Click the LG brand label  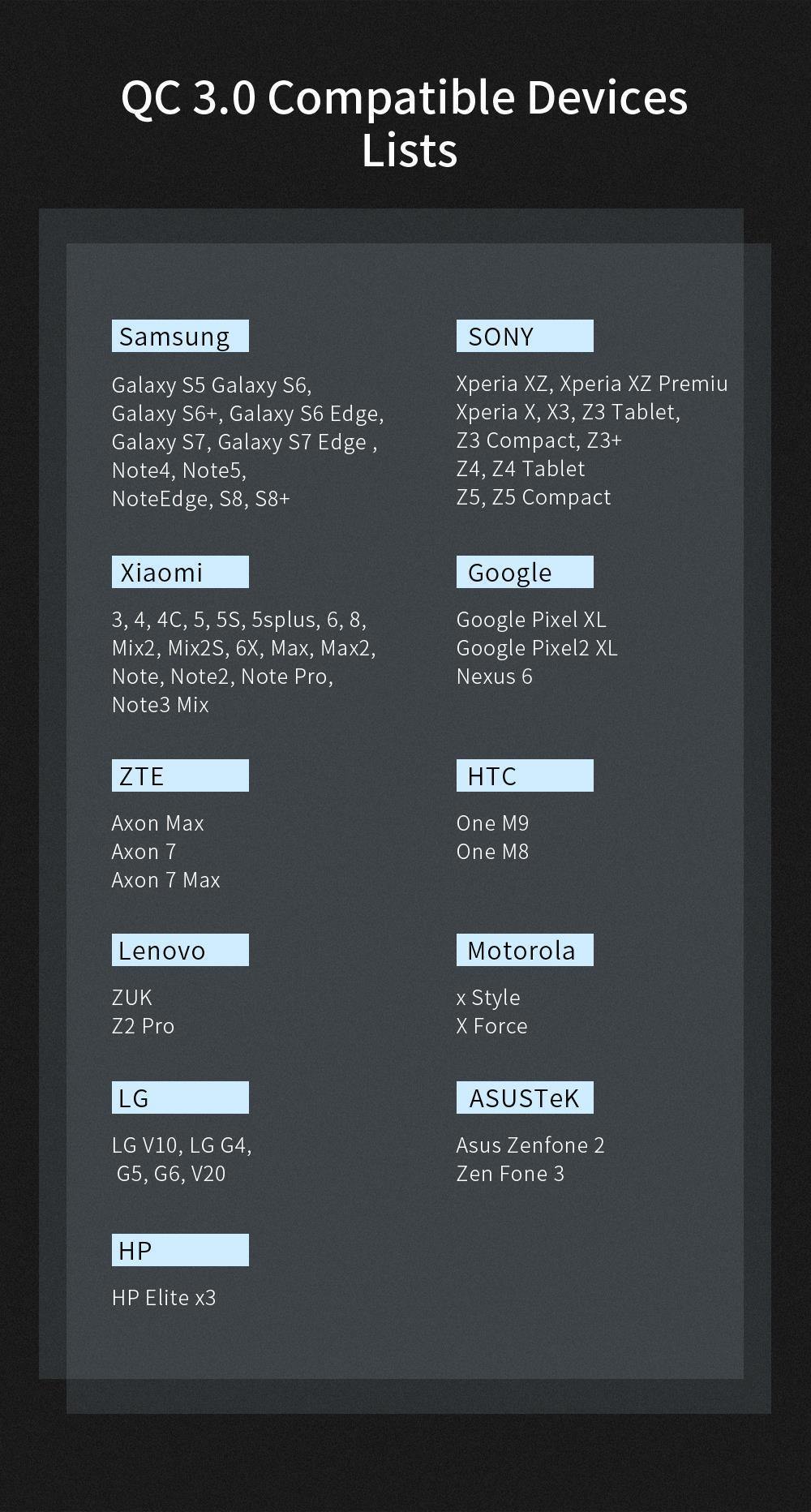[179, 1097]
